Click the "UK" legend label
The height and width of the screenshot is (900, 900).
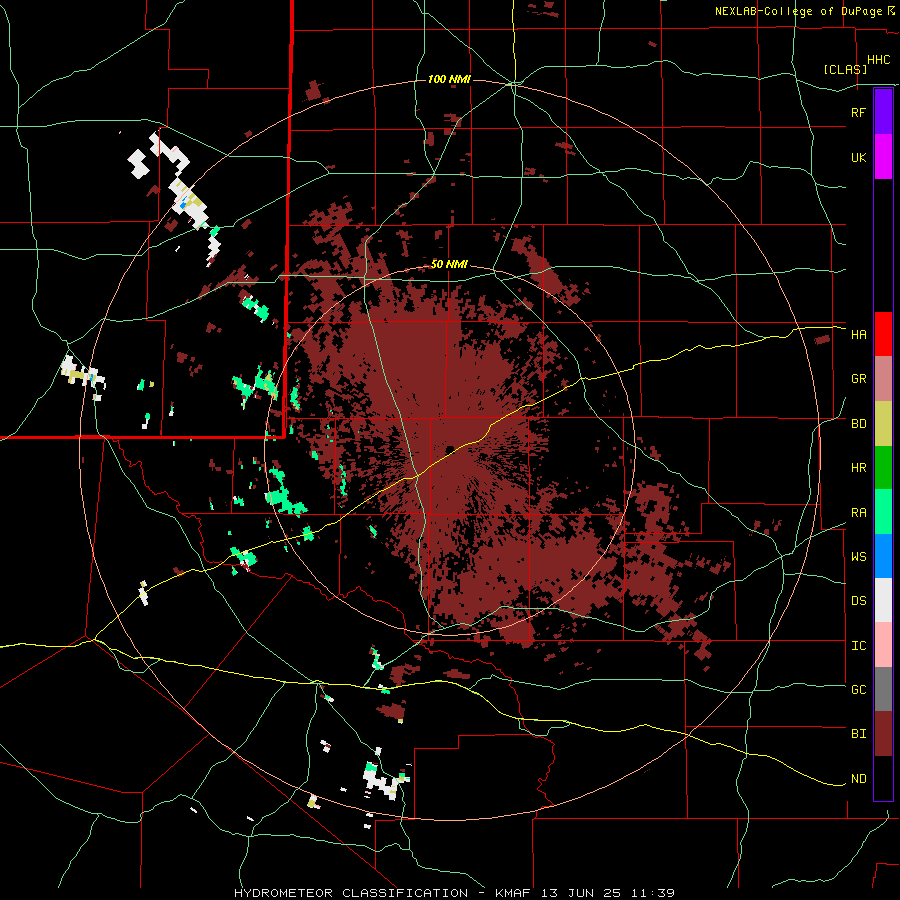tap(858, 157)
